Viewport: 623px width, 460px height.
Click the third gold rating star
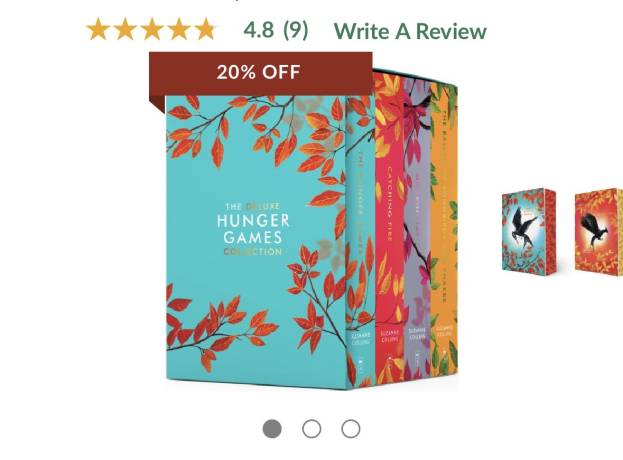152,29
